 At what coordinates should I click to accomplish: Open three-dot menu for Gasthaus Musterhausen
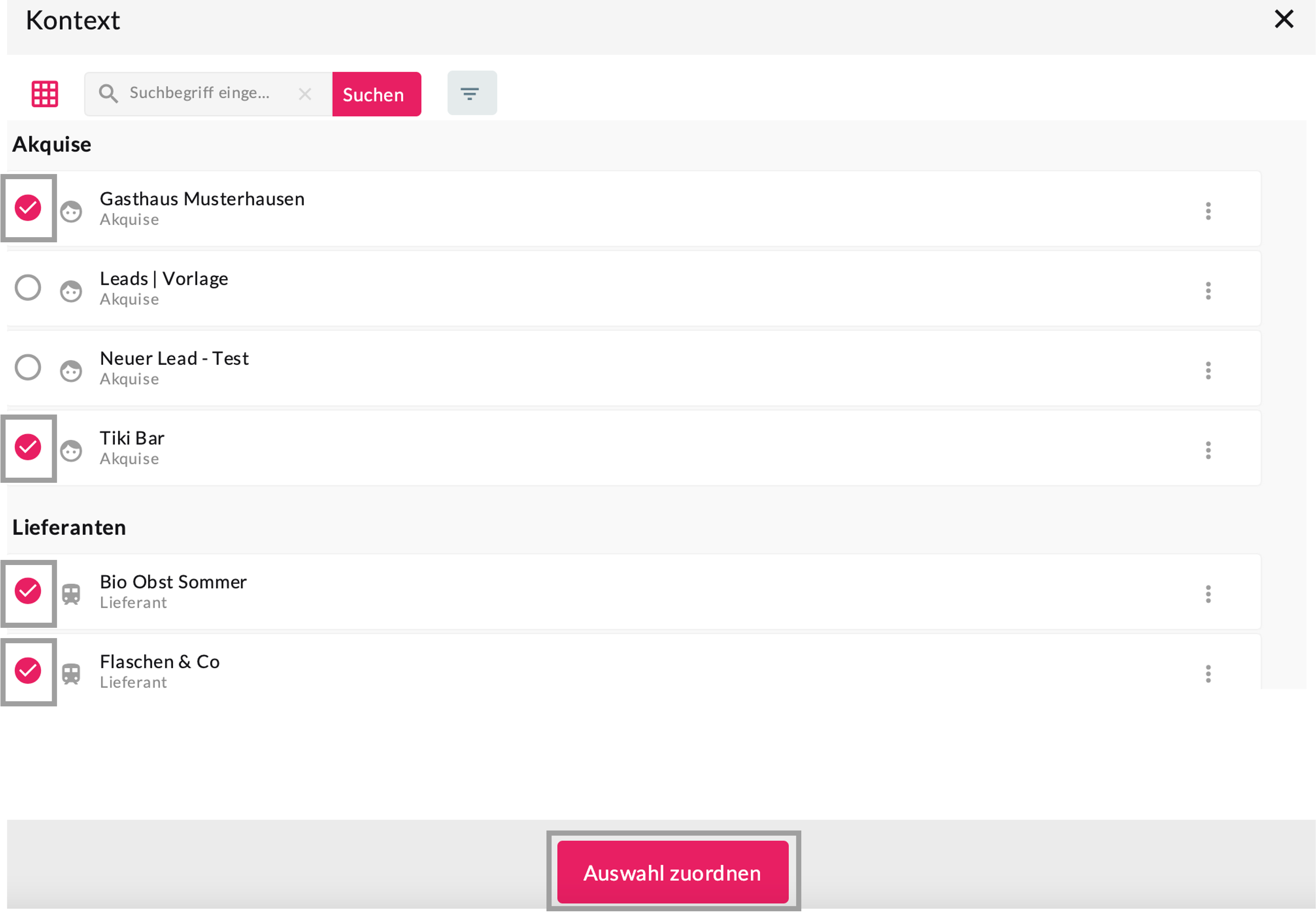(1207, 211)
